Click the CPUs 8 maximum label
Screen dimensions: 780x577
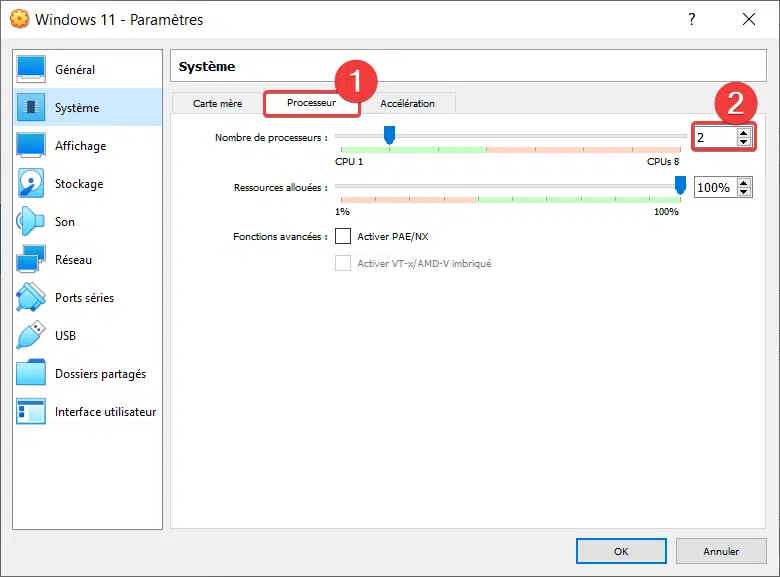pos(663,162)
